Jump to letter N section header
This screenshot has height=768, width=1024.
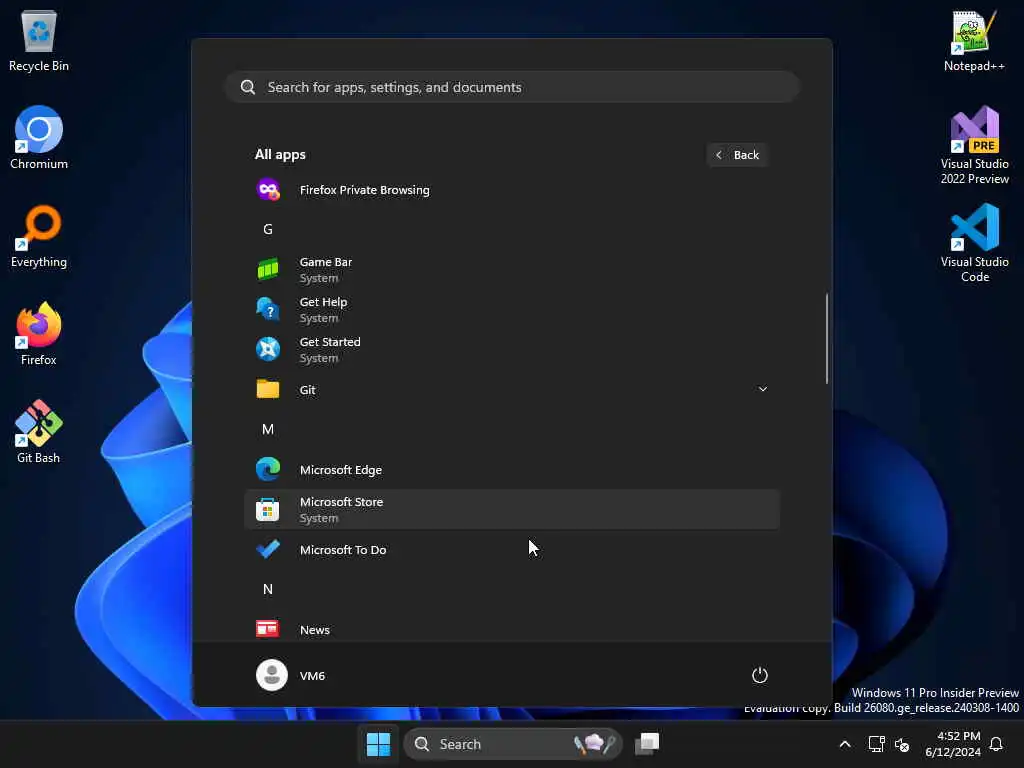click(x=268, y=589)
